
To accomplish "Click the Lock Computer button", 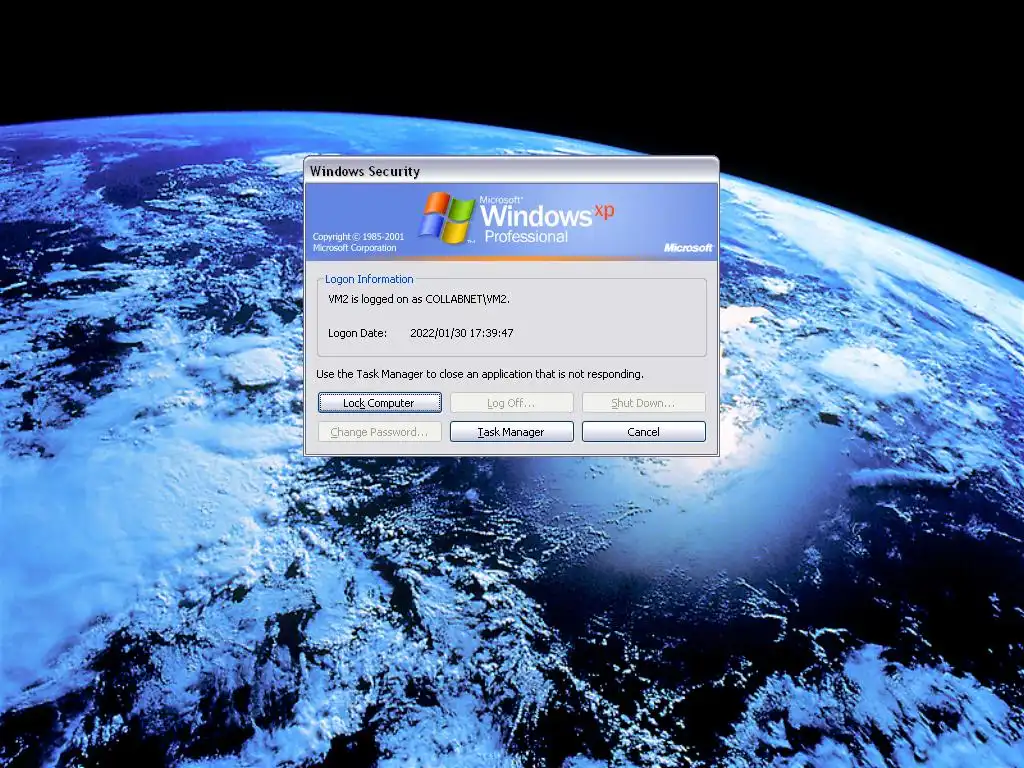I will 379,403.
